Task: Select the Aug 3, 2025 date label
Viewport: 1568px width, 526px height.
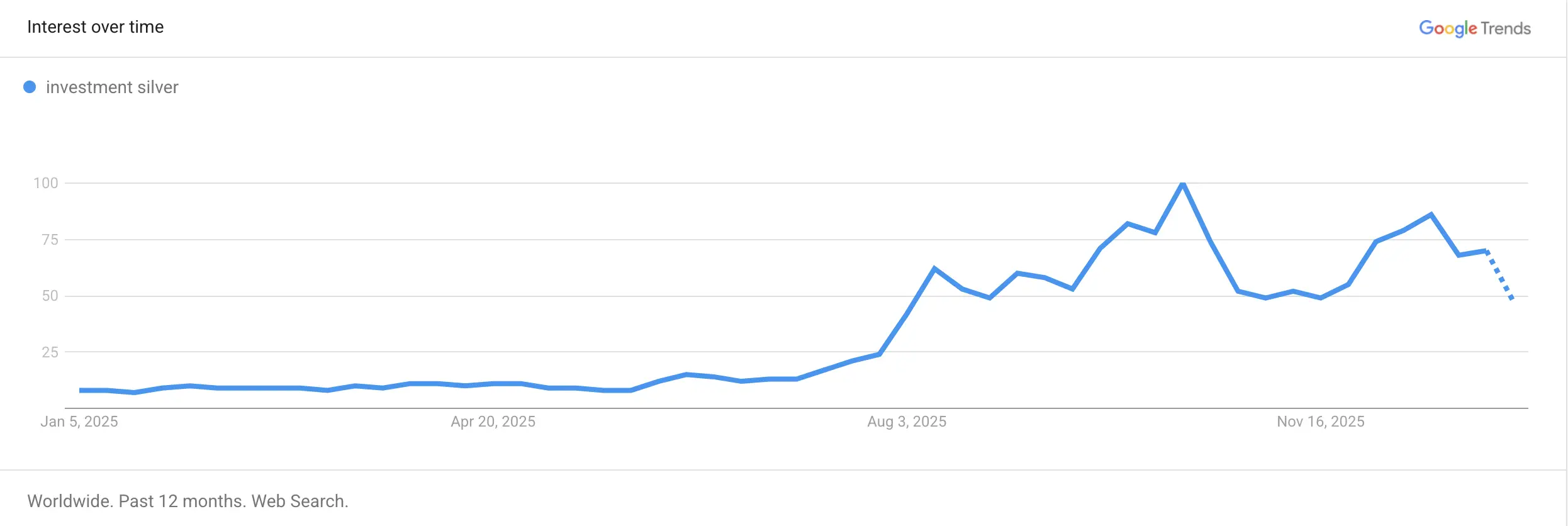Action: point(907,422)
